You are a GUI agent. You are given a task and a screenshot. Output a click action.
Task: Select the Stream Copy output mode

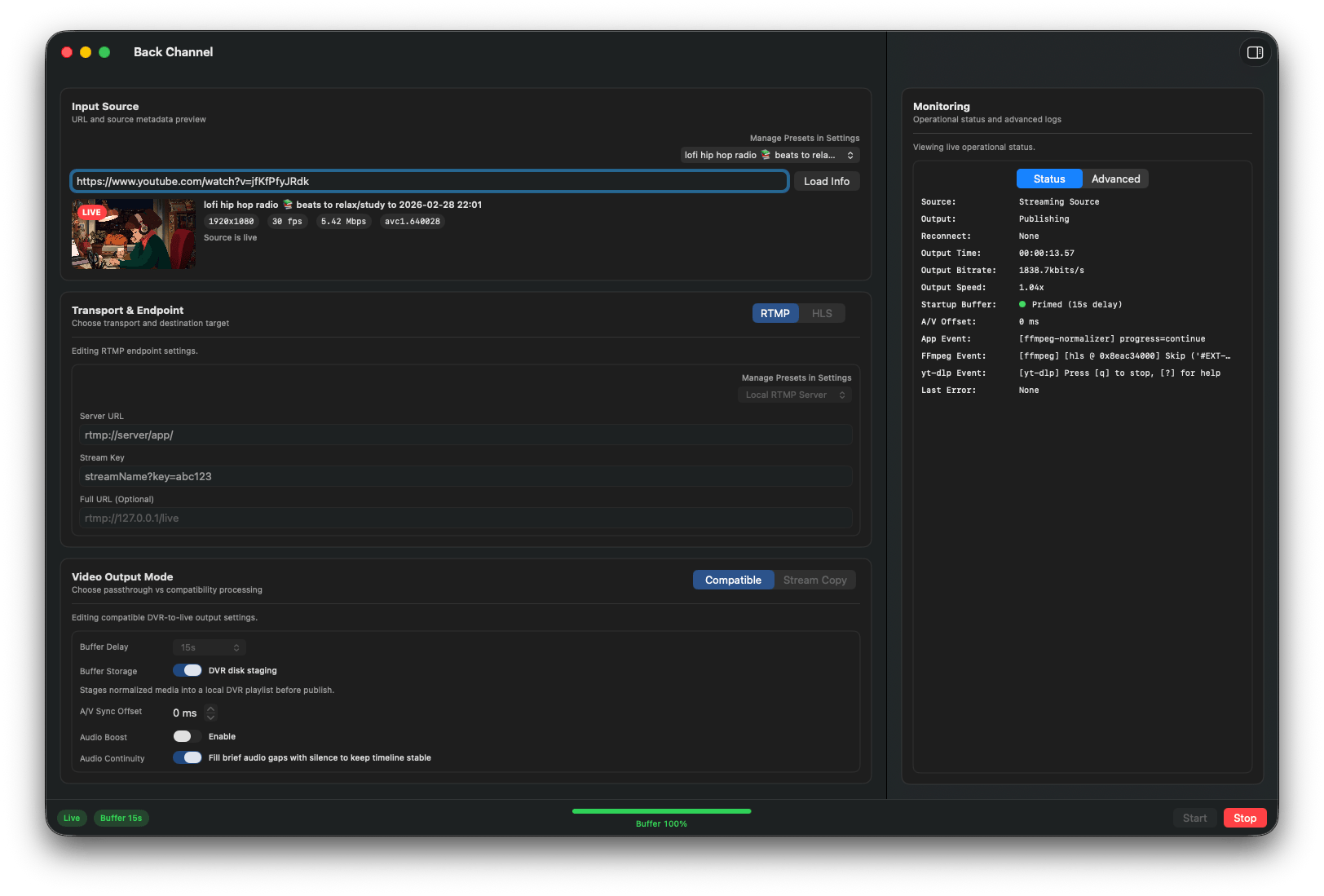click(814, 580)
